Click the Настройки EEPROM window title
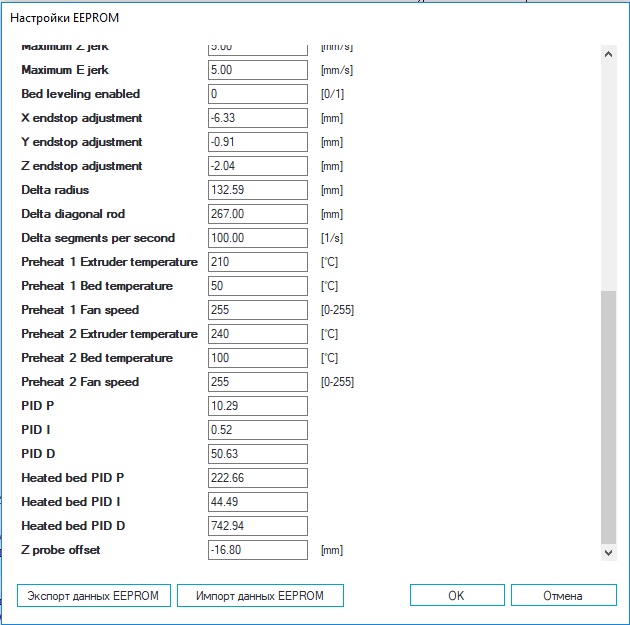Image resolution: width=630 pixels, height=625 pixels. (64, 18)
